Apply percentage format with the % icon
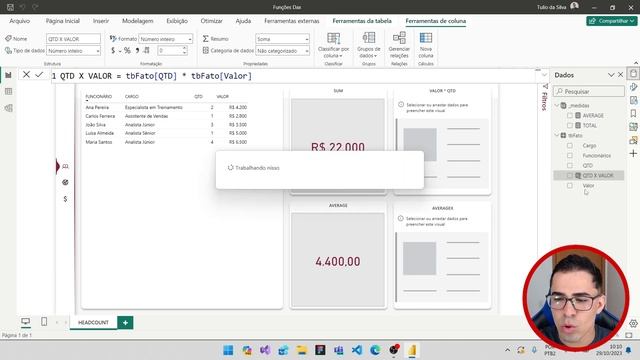The width and height of the screenshot is (640, 360). click(x=127, y=50)
